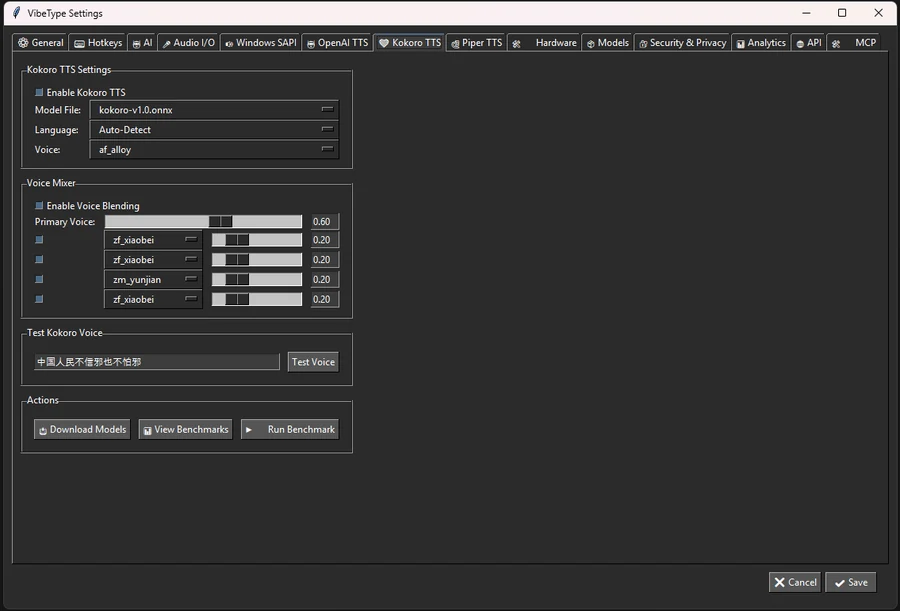
Task: Click the Security & Privacy tab icon
Action: pyautogui.click(x=642, y=44)
